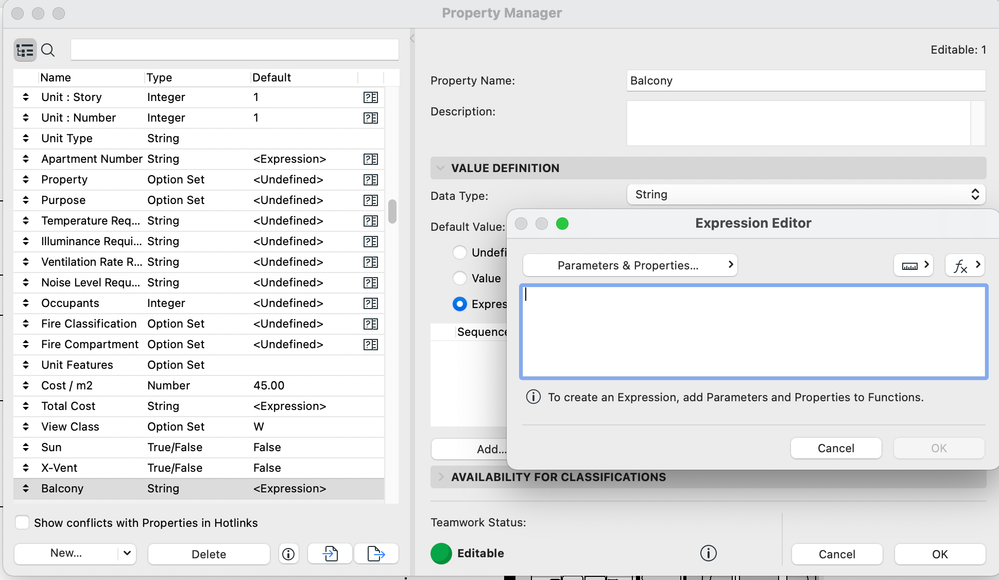The width and height of the screenshot is (999, 580).
Task: Click the info icon beside Delete button
Action: click(289, 554)
